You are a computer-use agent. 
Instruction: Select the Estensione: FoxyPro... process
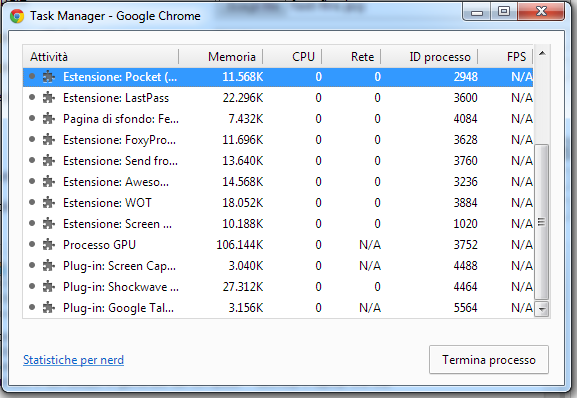tap(278, 140)
